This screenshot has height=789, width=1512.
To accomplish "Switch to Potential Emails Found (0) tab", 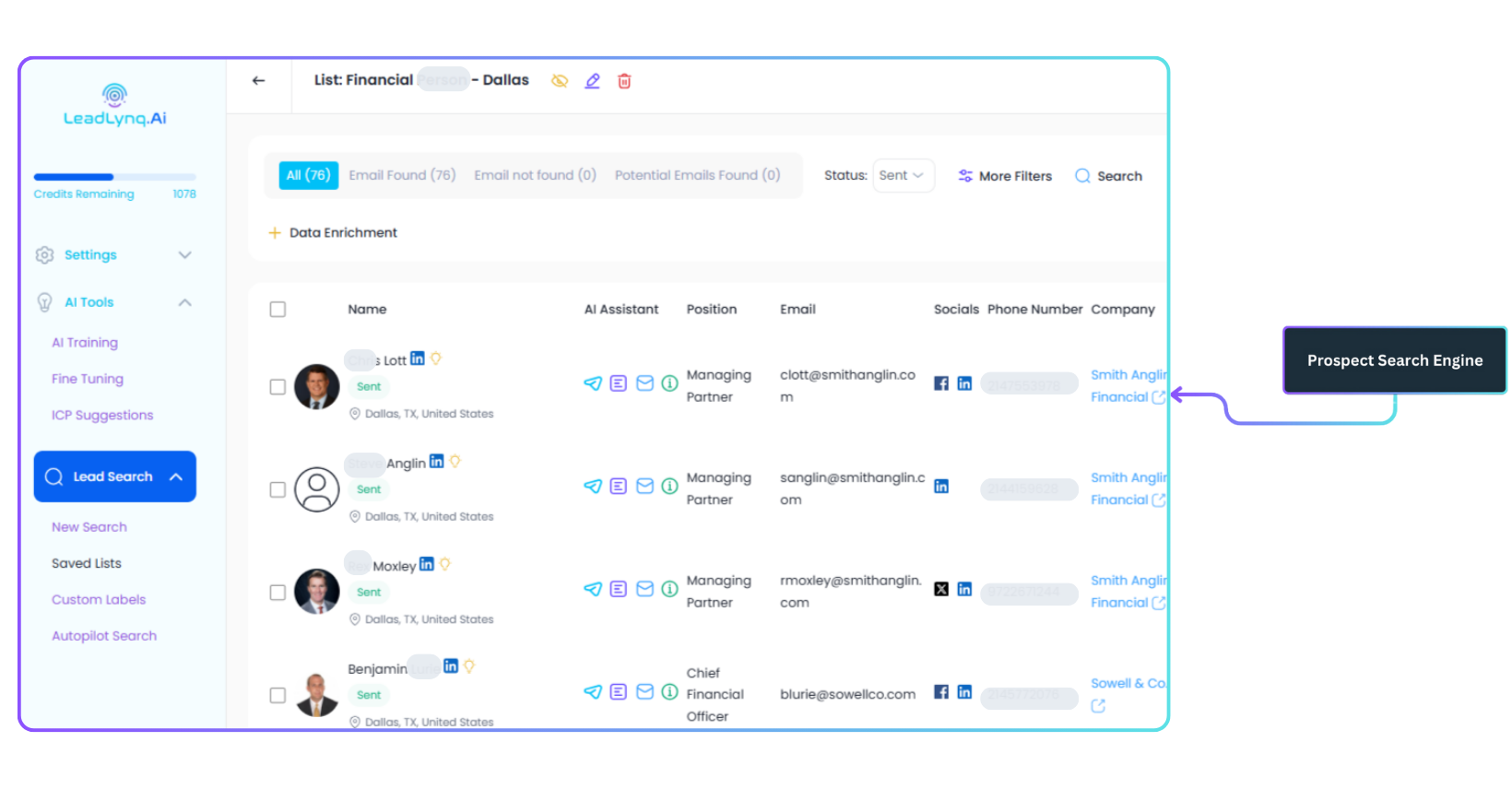I will [697, 175].
